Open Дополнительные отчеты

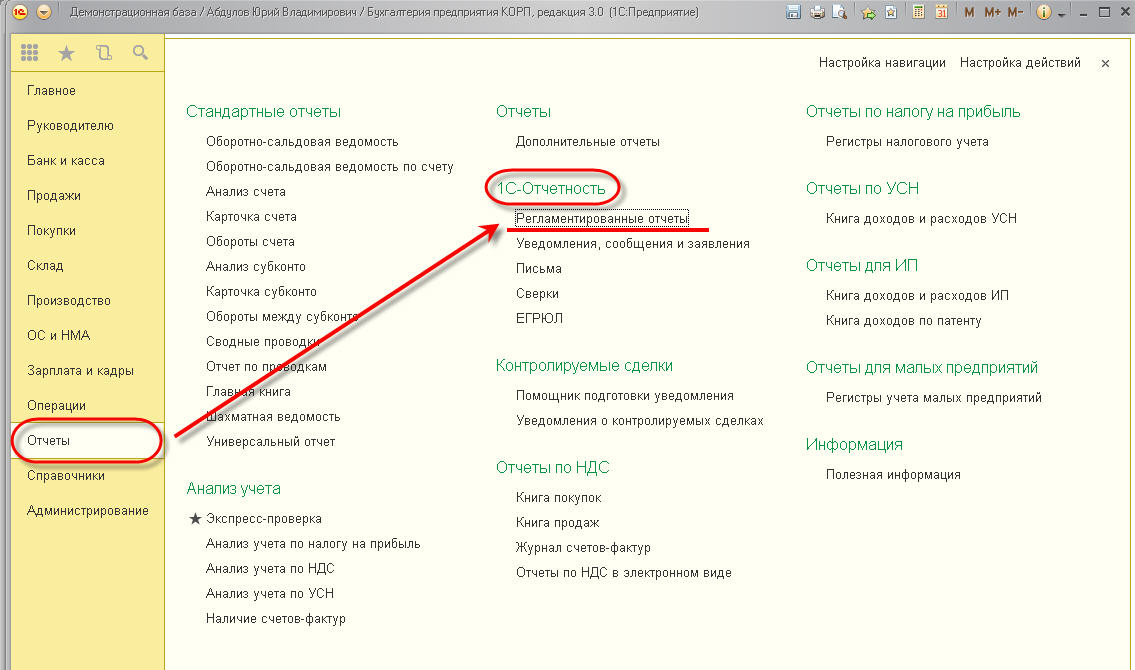[588, 142]
